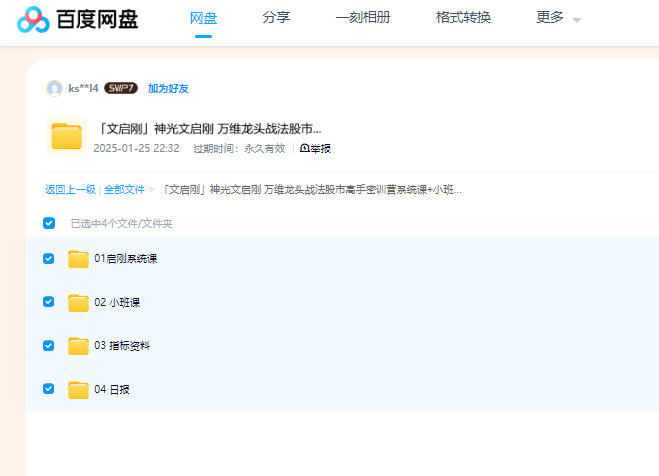This screenshot has width=659, height=476.
Task: Open folder name 02 小班课
Action: click(x=117, y=302)
